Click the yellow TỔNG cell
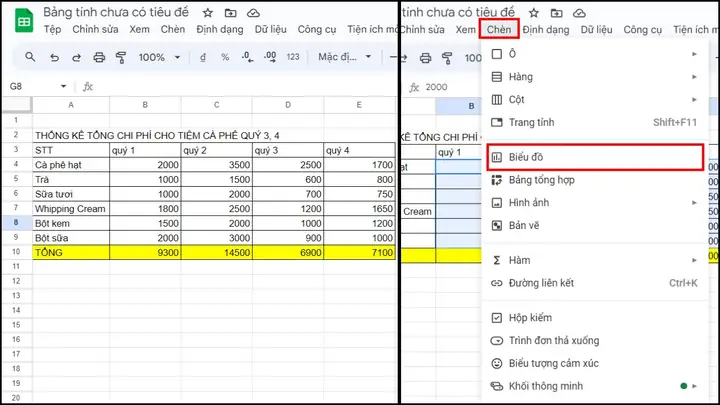 coord(71,253)
